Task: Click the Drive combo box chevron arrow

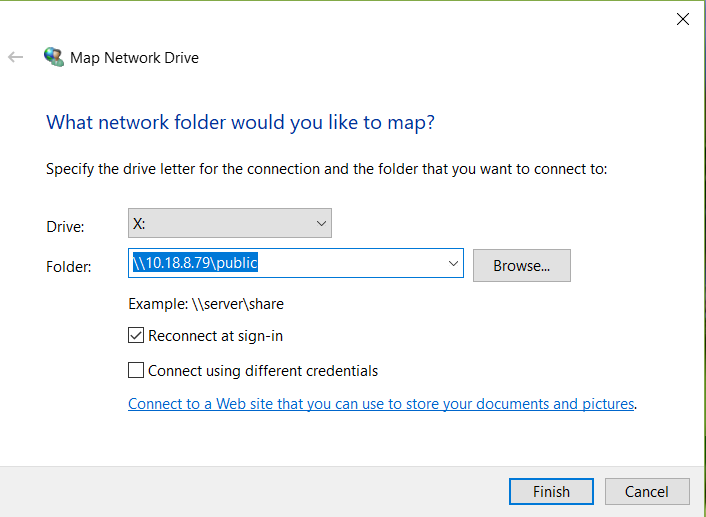Action: (x=321, y=223)
